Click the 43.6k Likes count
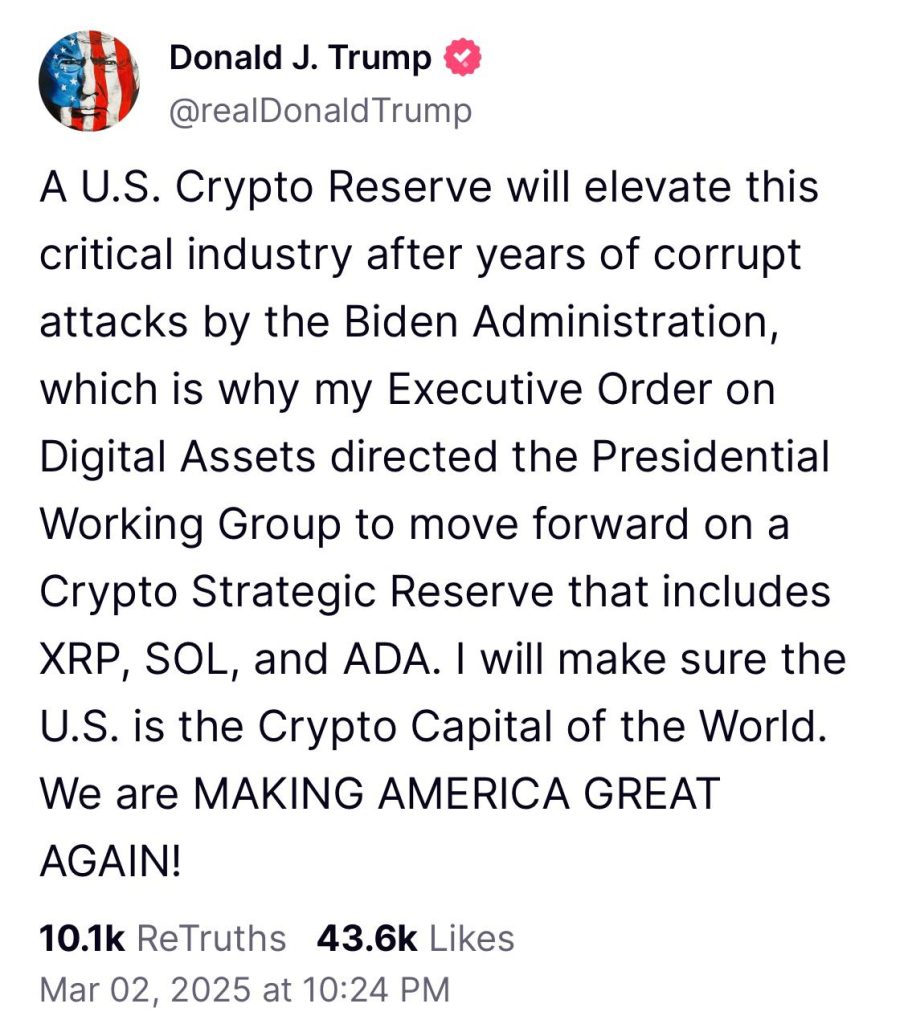Screen dimensions: 904x1024 (415, 938)
